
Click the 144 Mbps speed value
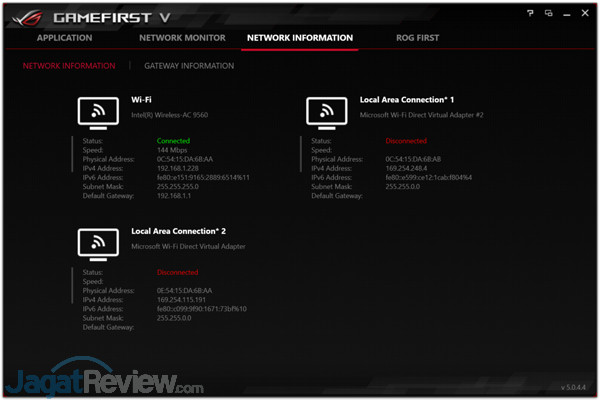tap(172, 150)
